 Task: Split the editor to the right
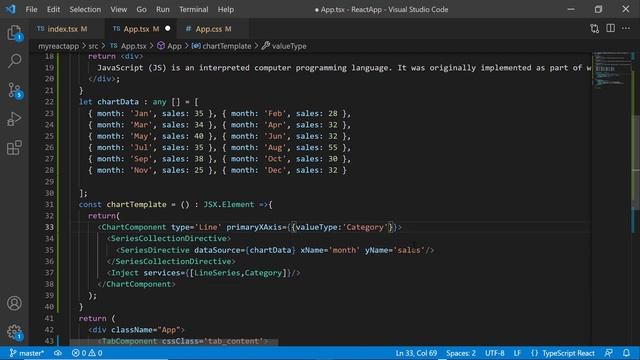pyautogui.click(x=611, y=28)
